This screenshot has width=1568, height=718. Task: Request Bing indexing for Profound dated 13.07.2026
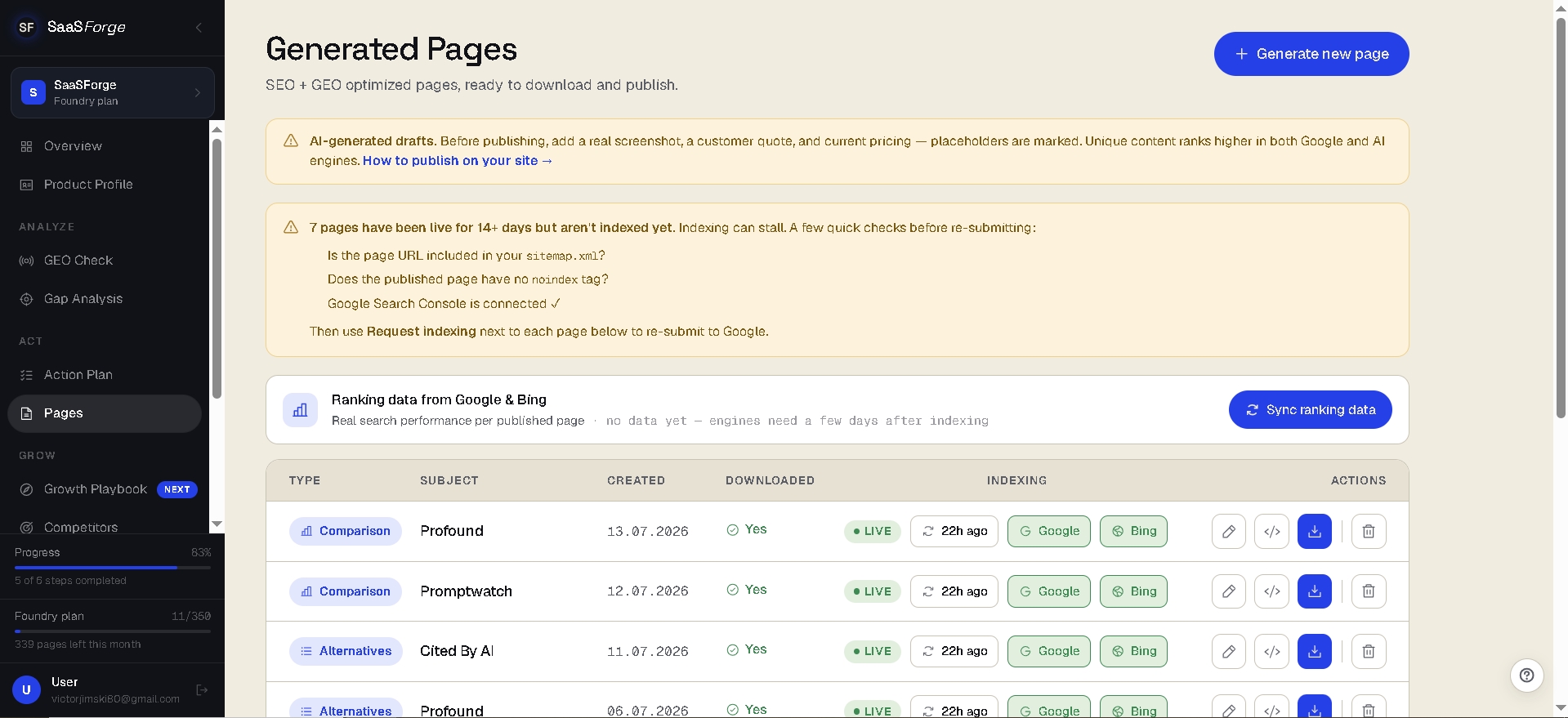(x=1133, y=531)
